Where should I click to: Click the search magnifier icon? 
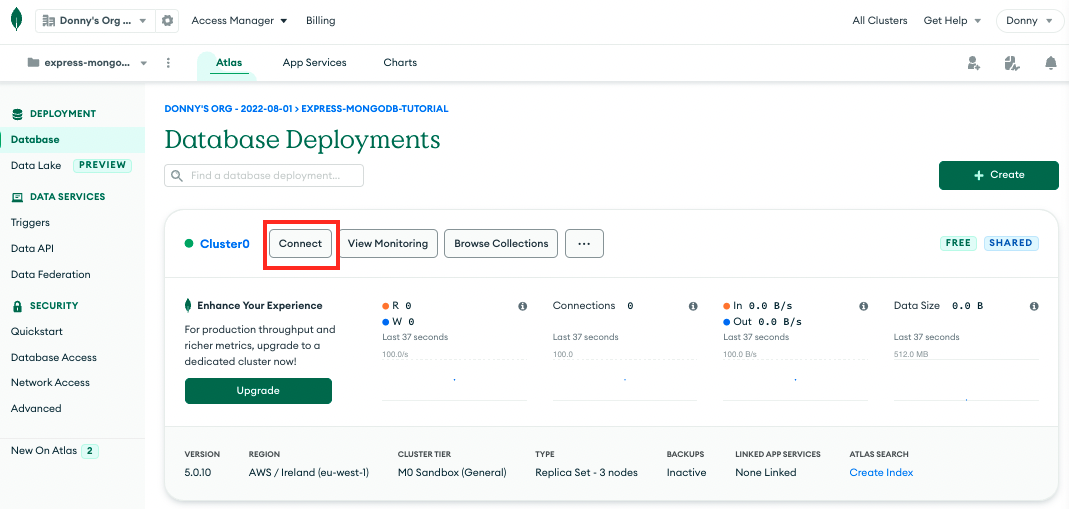click(x=177, y=176)
